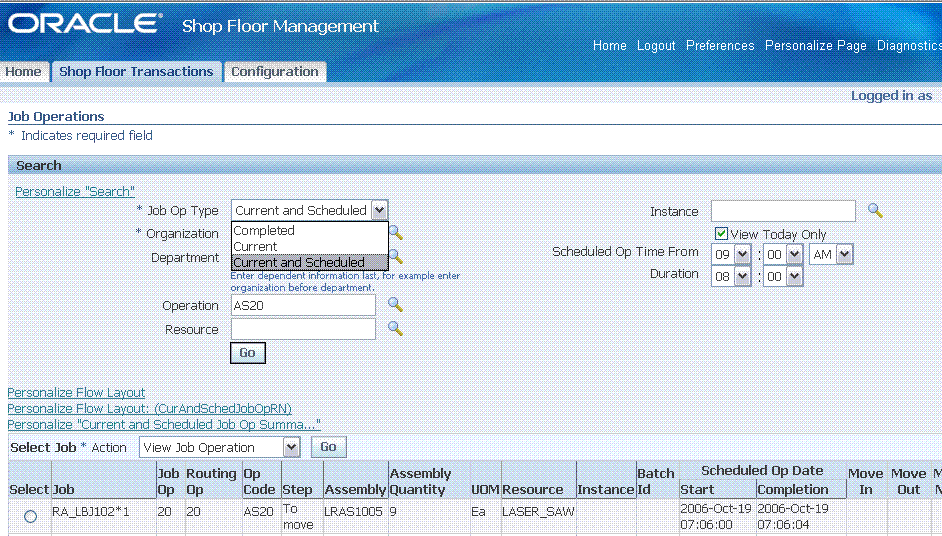This screenshot has width=942, height=536.
Task: Choose Current and Scheduled list option
Action: (x=309, y=263)
